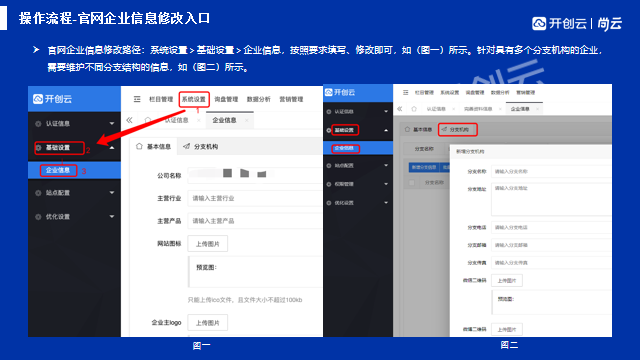The image size is (640, 360).
Task: Expand 认证信息 arrow in 图一 sidebar
Action: point(111,123)
